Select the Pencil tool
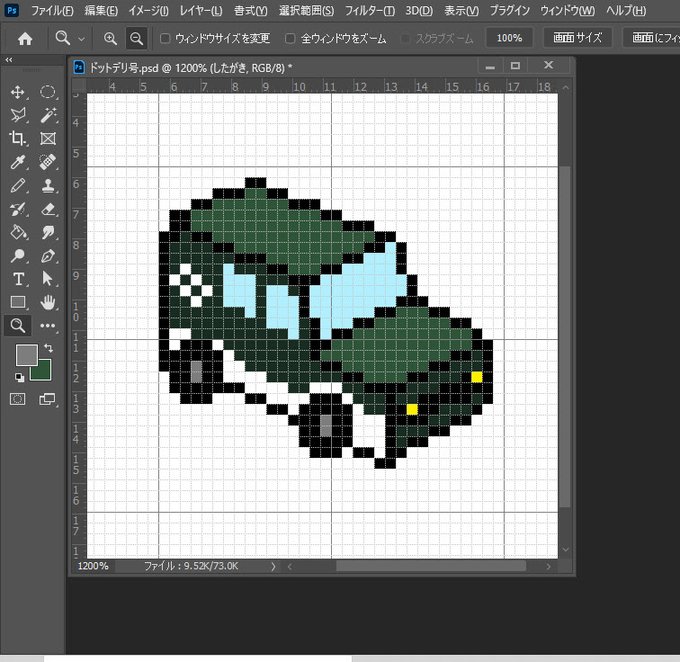Screen dimensions: 680x662 [18, 186]
